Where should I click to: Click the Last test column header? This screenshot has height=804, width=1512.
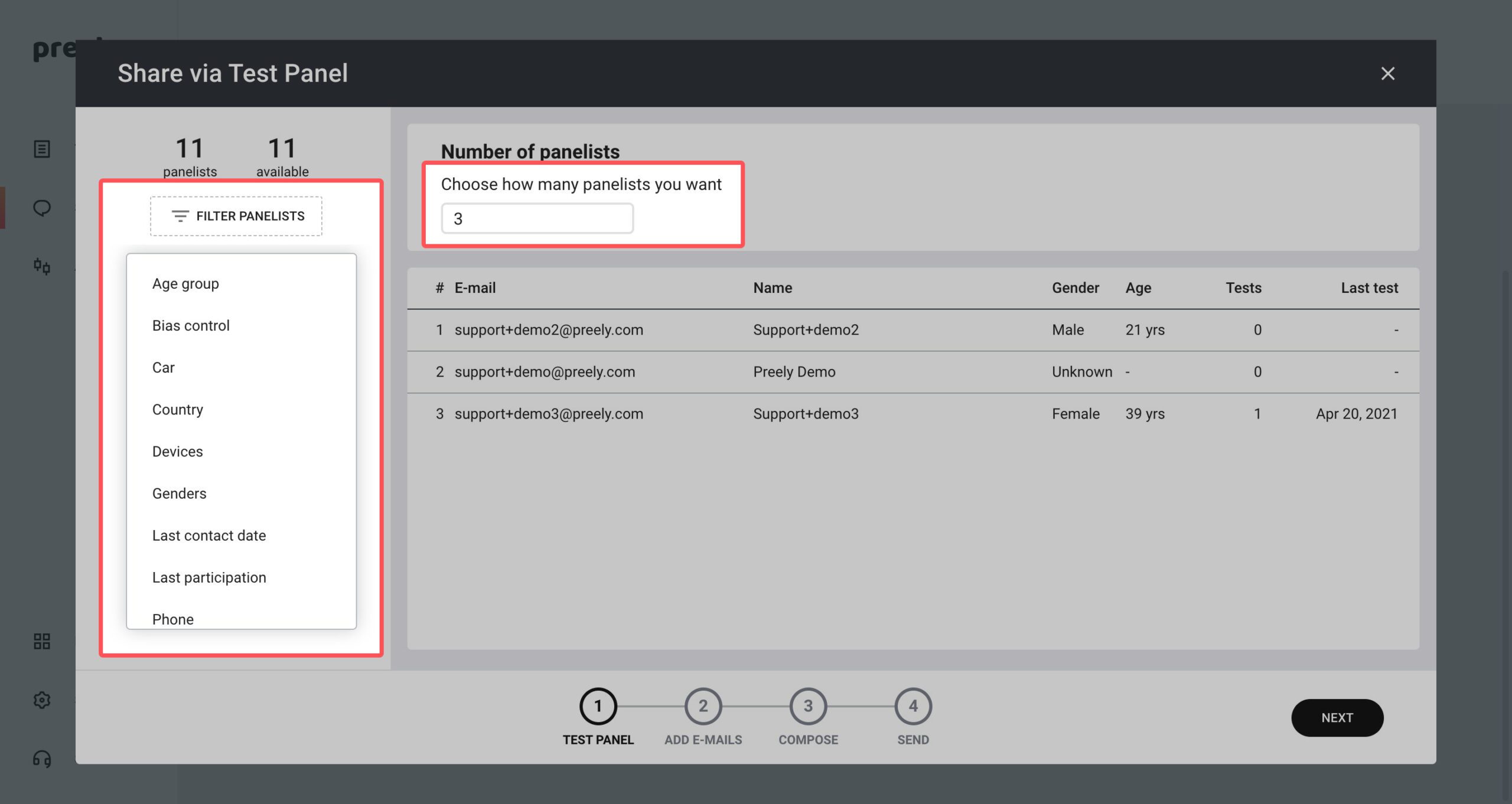pyautogui.click(x=1369, y=288)
